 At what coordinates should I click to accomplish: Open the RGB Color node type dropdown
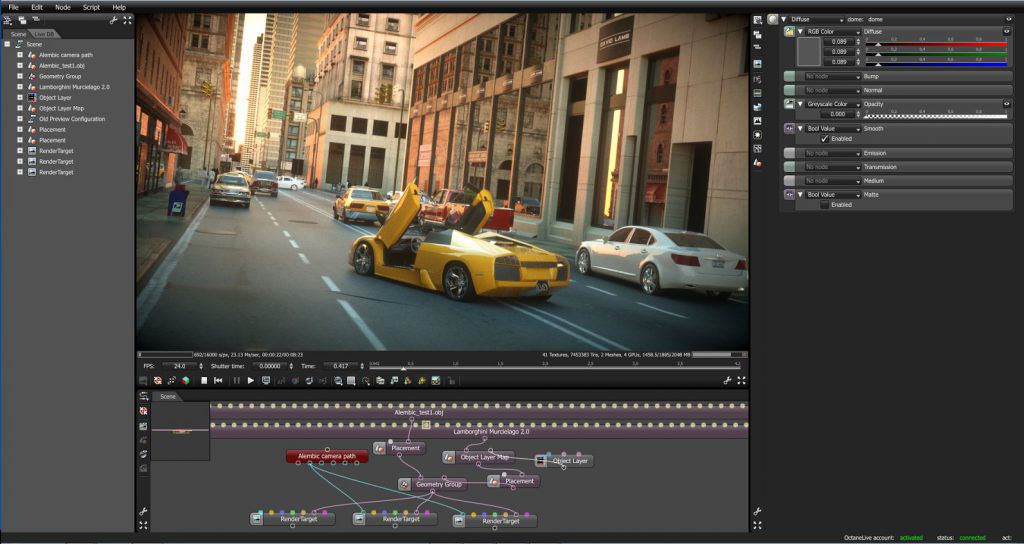point(834,31)
